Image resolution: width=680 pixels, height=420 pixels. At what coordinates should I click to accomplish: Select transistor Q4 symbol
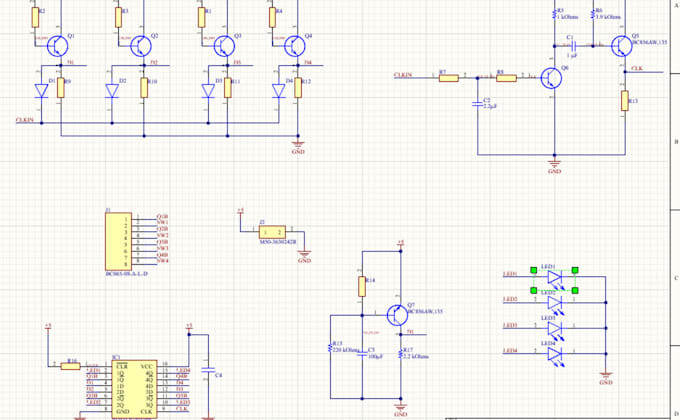coord(295,46)
